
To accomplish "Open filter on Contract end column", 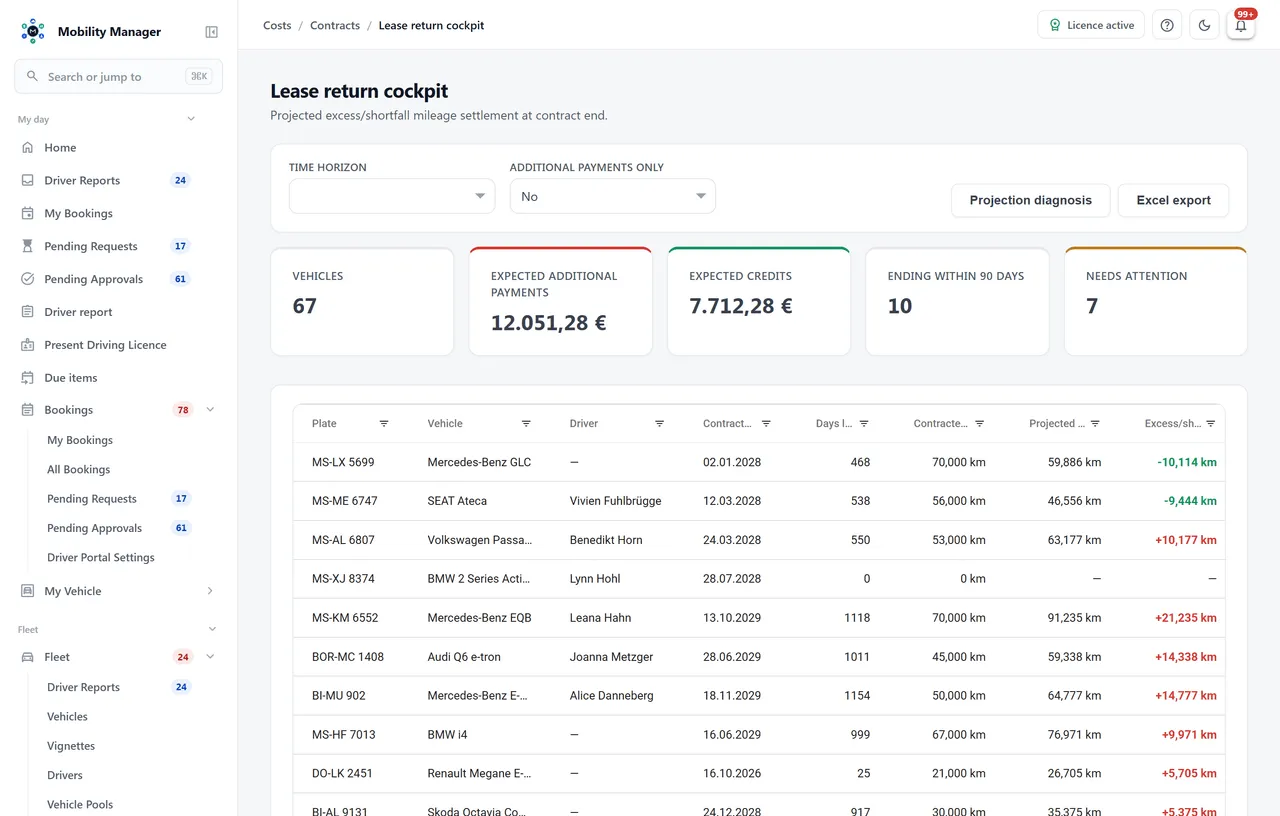I will [766, 424].
